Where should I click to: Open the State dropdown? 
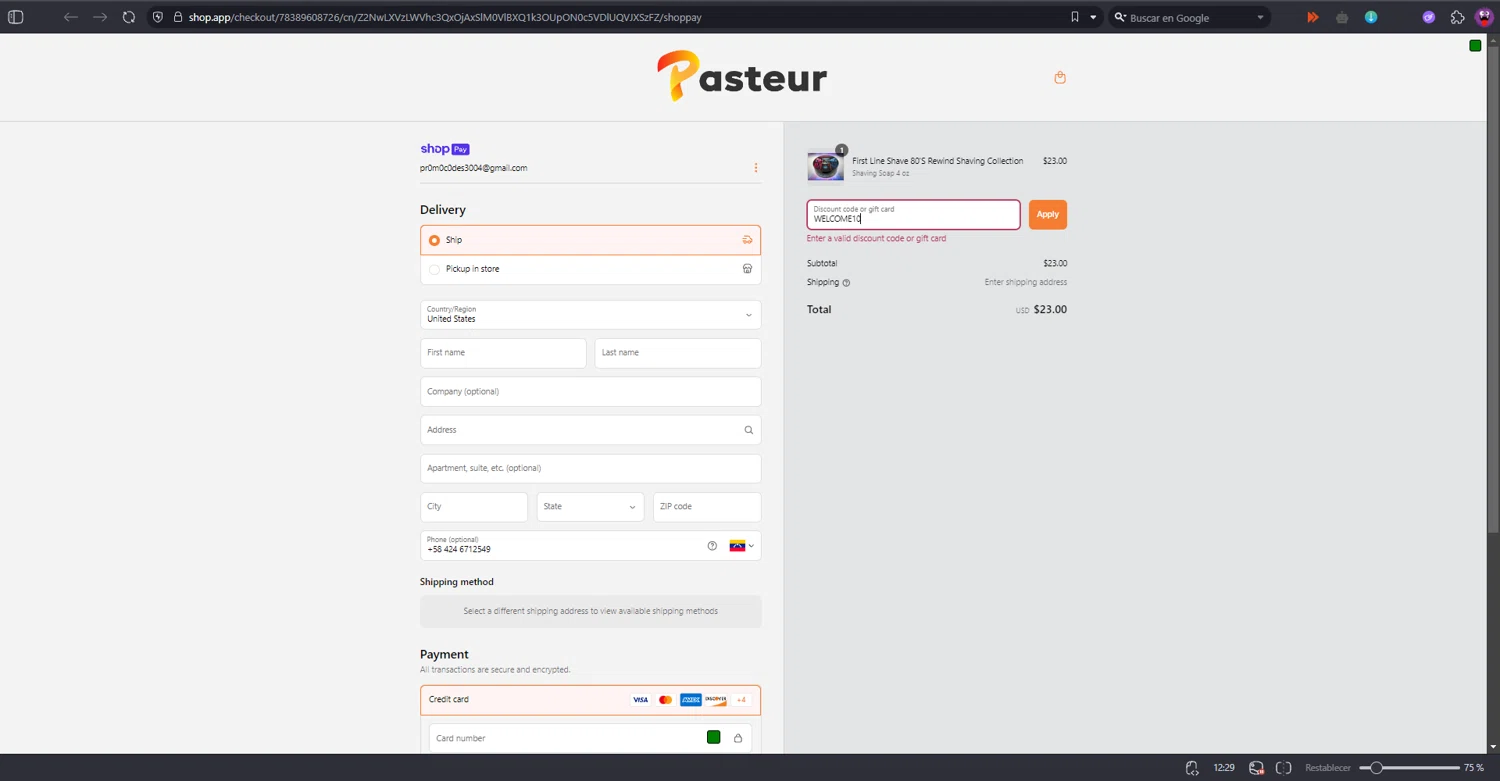point(590,507)
